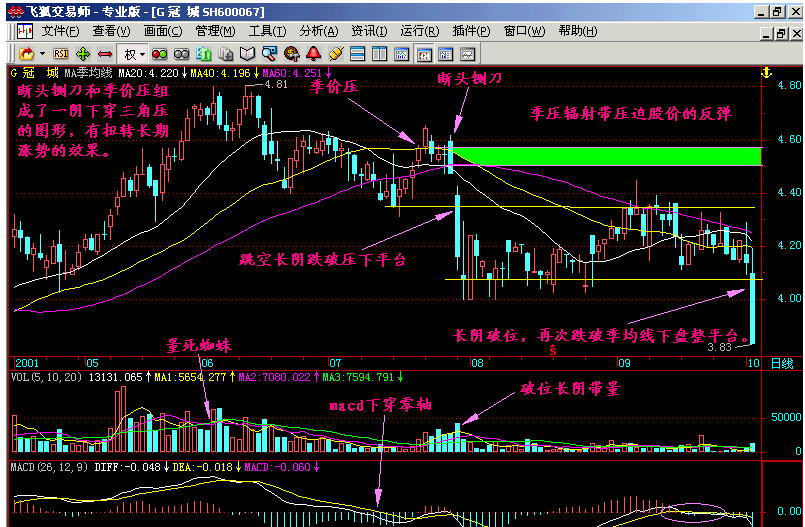Click the brown round face selector icon
Screen dimensions: 805x527
(x=292, y=54)
